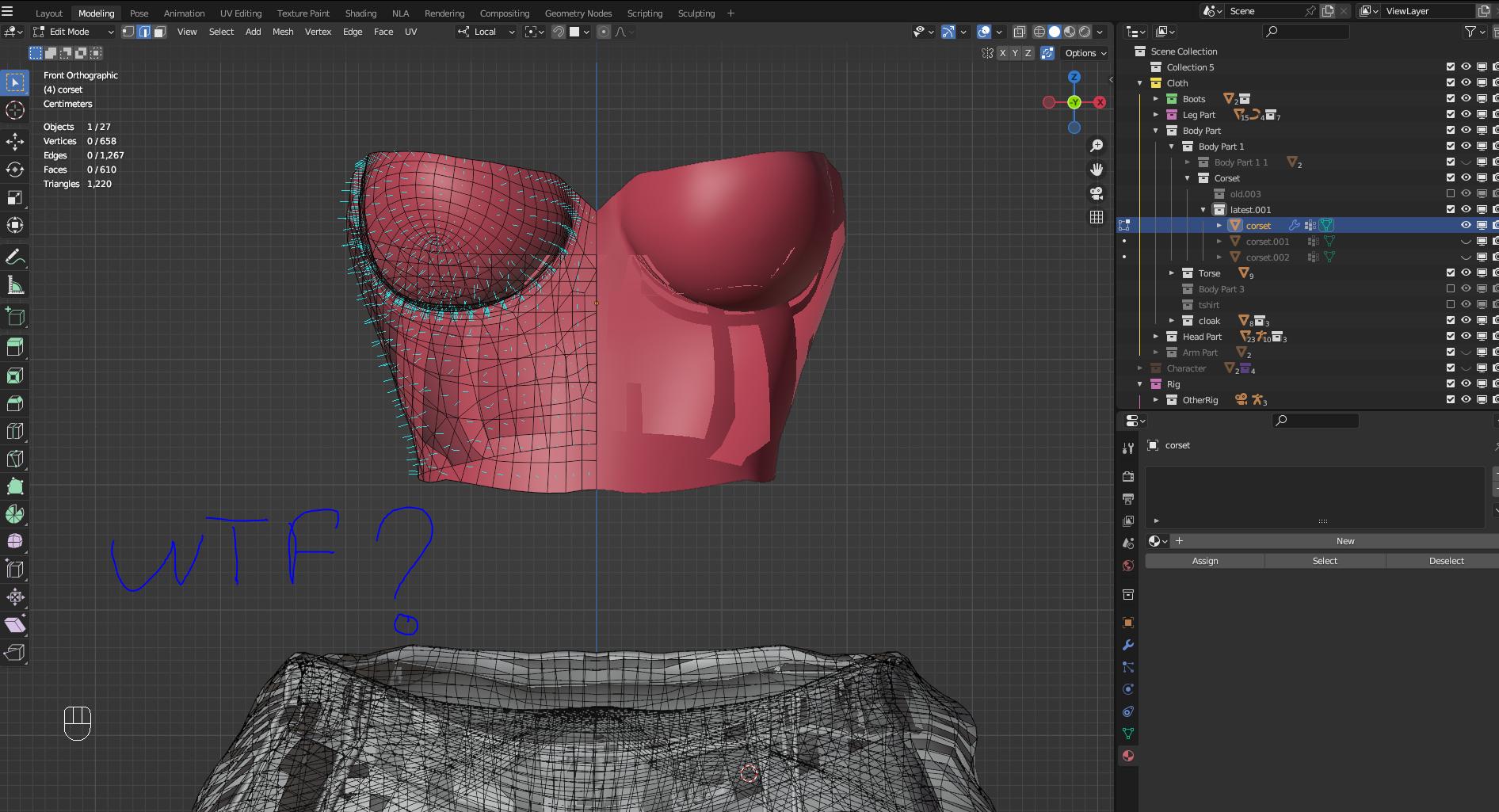Screen dimensions: 1499x812
Task: Open the shading options dropdown arrow
Action: (1100, 32)
